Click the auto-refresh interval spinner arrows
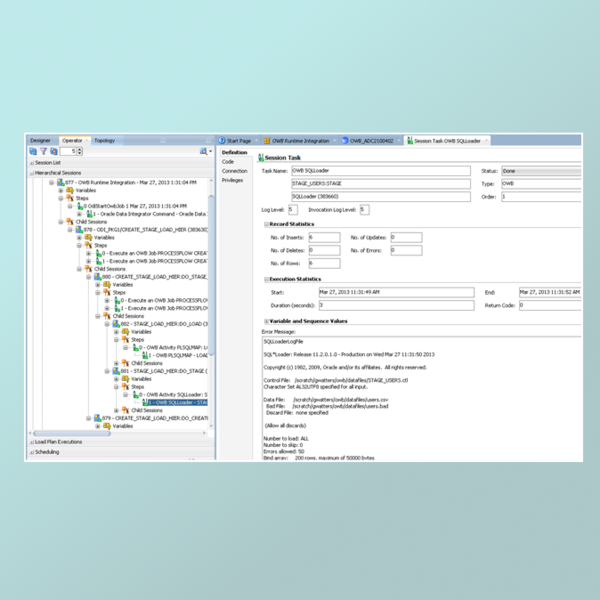This screenshot has height=600, width=600. [81, 151]
